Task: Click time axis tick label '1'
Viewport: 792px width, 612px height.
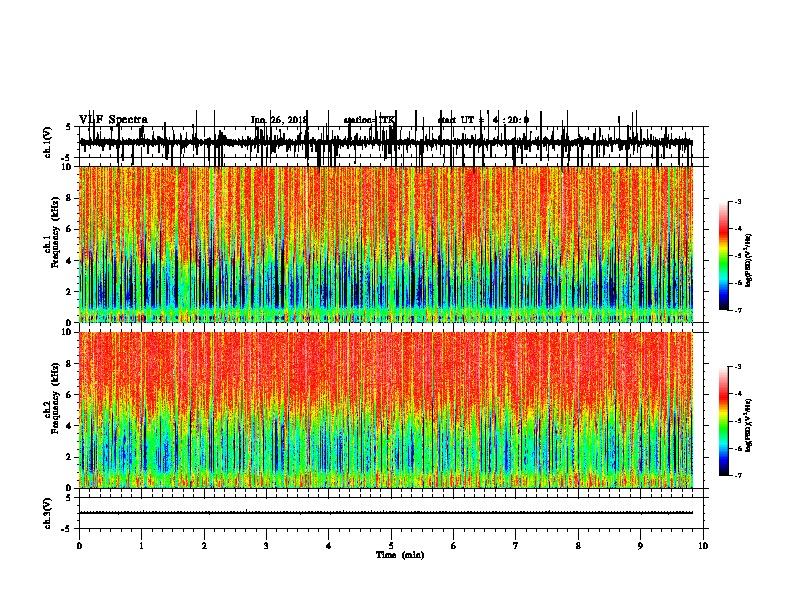Action: point(141,546)
